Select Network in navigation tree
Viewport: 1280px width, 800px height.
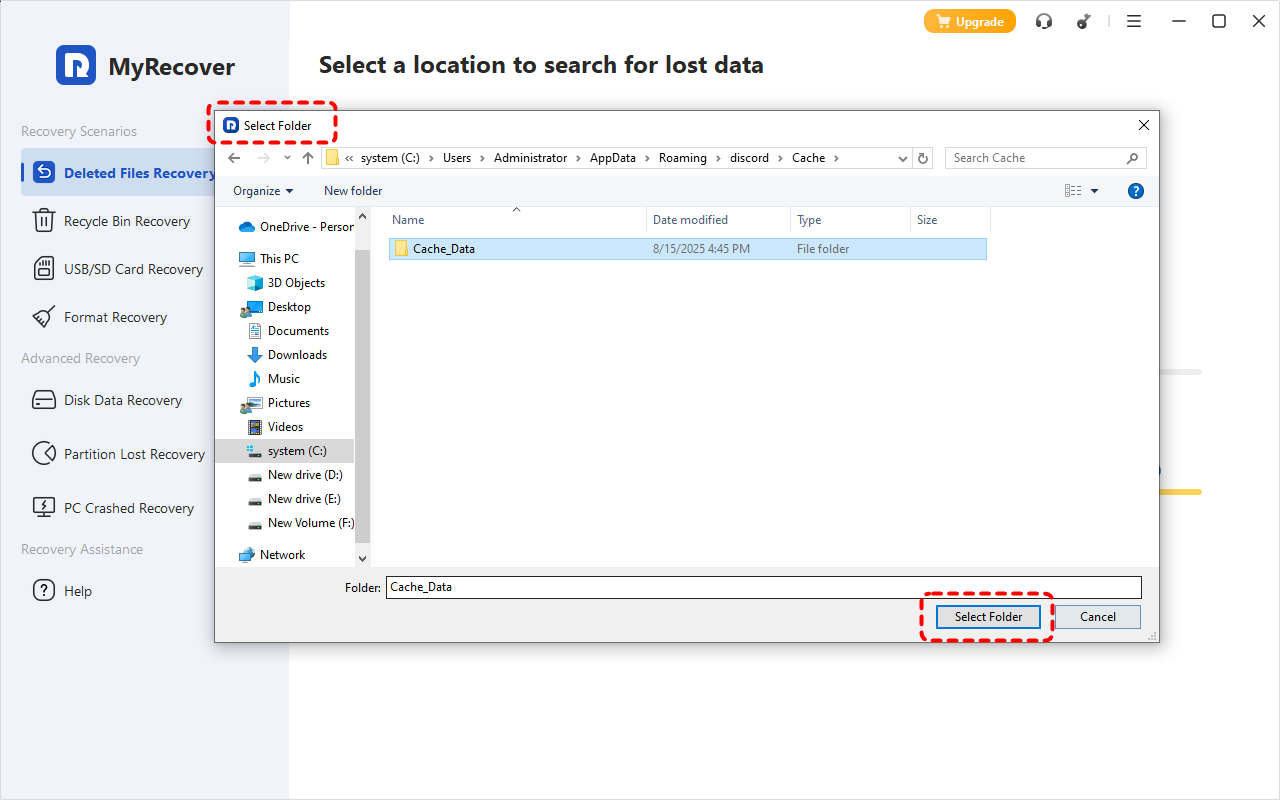pos(272,555)
